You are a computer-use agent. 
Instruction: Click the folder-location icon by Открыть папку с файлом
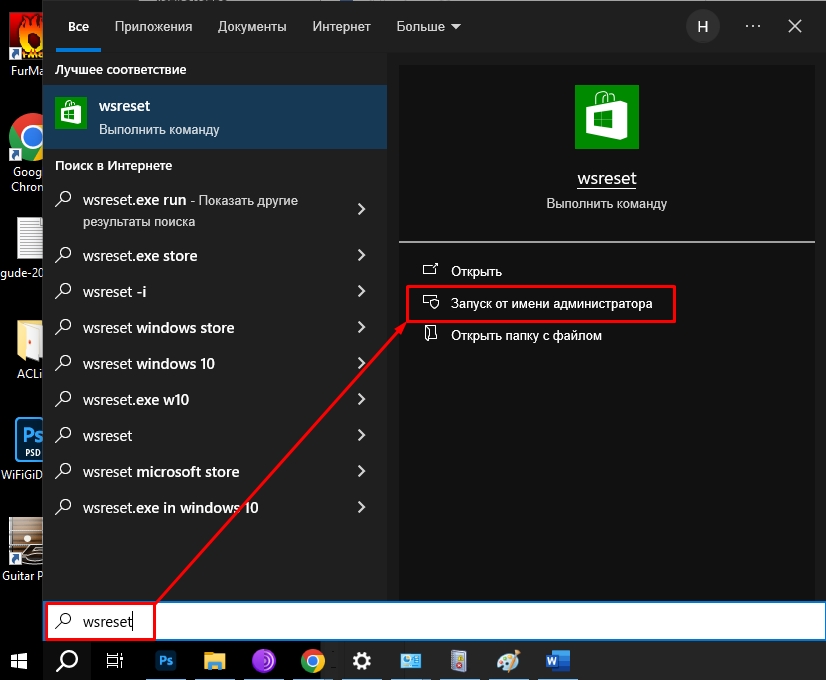tap(430, 333)
